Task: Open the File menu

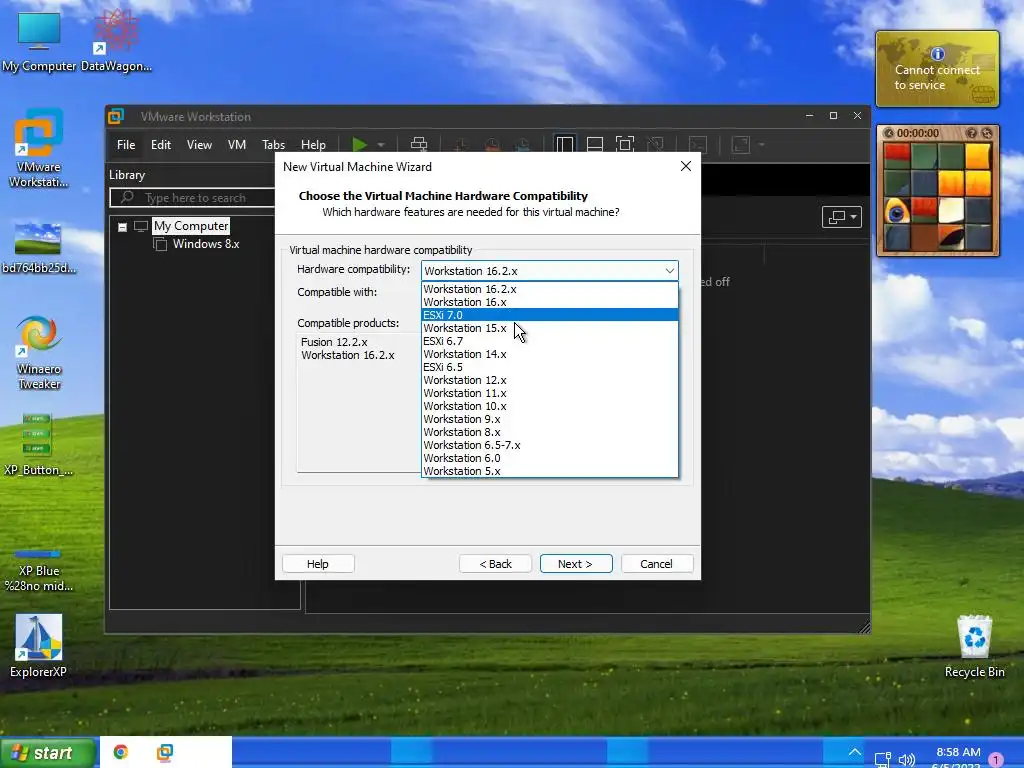Action: coord(126,145)
